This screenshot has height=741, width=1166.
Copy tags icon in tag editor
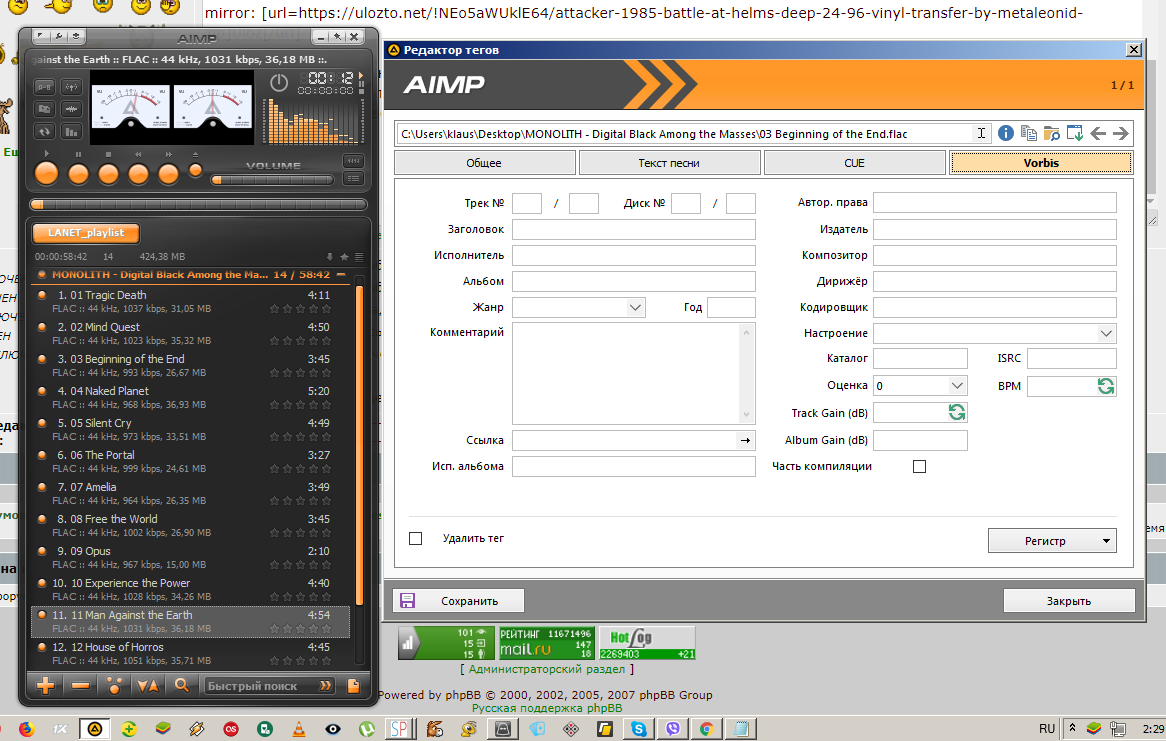point(1028,133)
